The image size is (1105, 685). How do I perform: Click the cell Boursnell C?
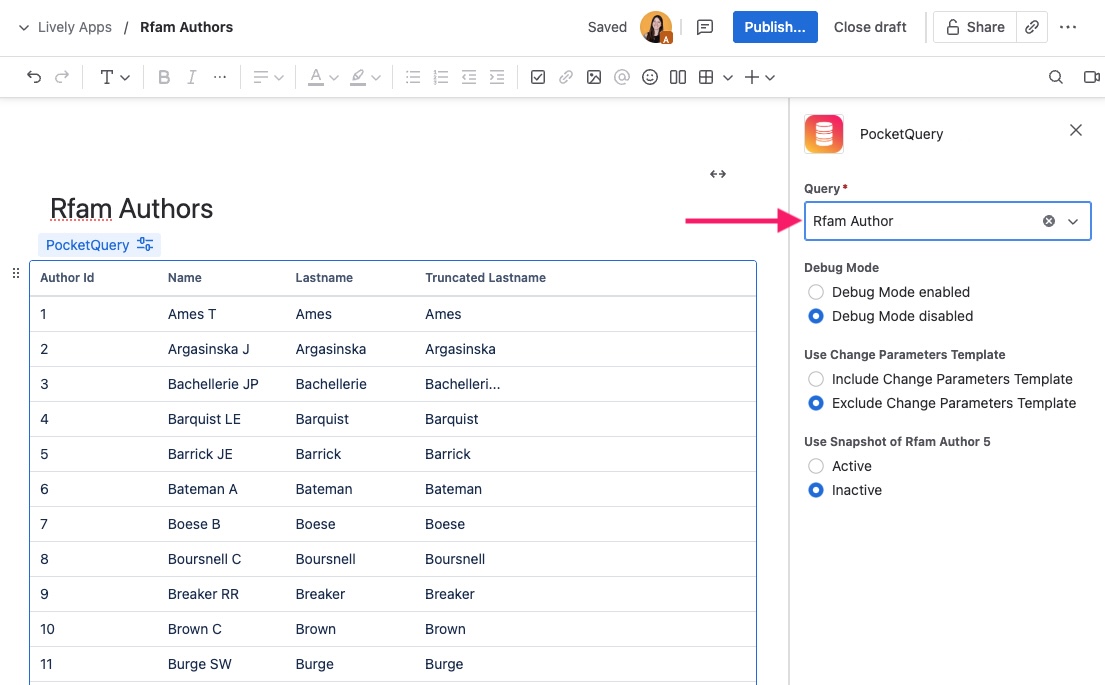pyautogui.click(x=204, y=560)
